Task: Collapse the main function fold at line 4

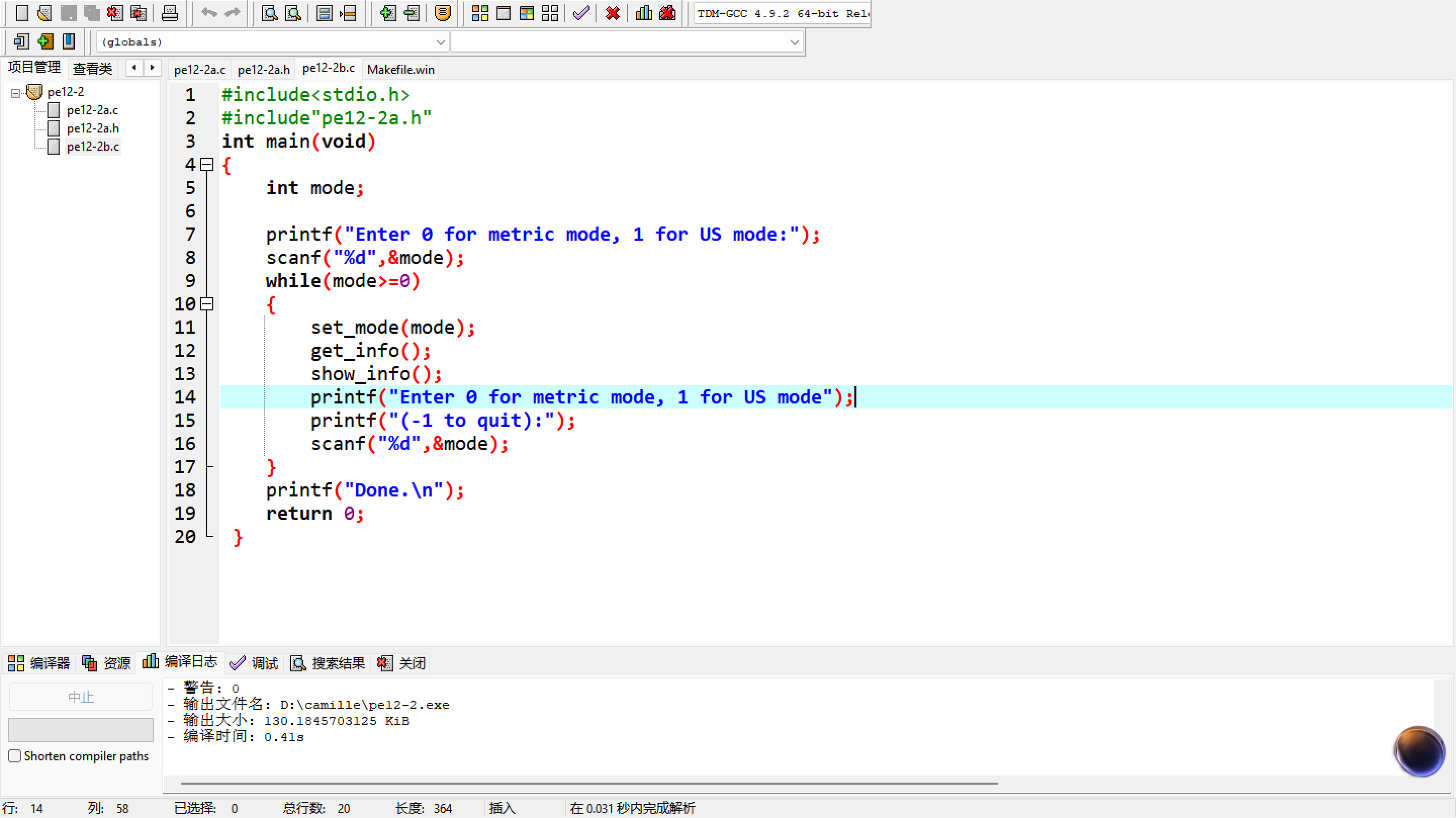Action: click(x=207, y=164)
